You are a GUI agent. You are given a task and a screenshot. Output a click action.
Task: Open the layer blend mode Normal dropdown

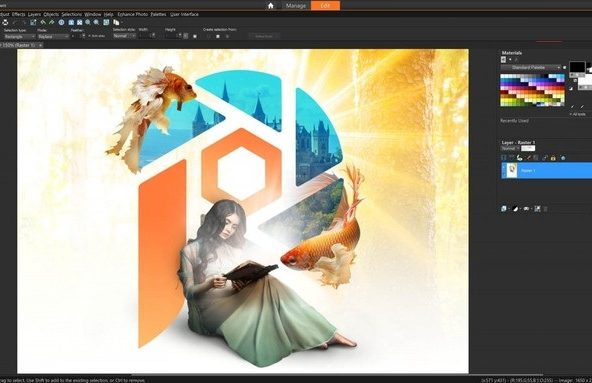click(510, 148)
